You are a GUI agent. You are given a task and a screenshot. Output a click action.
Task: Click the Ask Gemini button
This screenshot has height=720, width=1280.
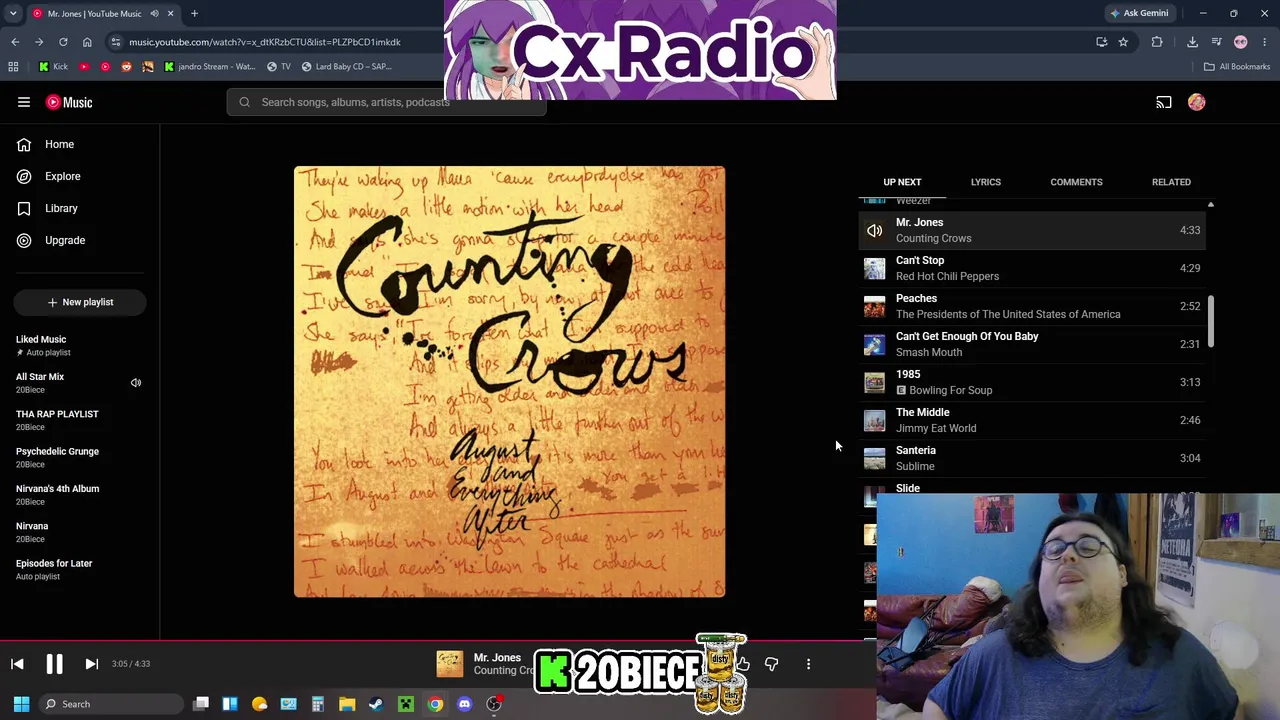point(1138,14)
